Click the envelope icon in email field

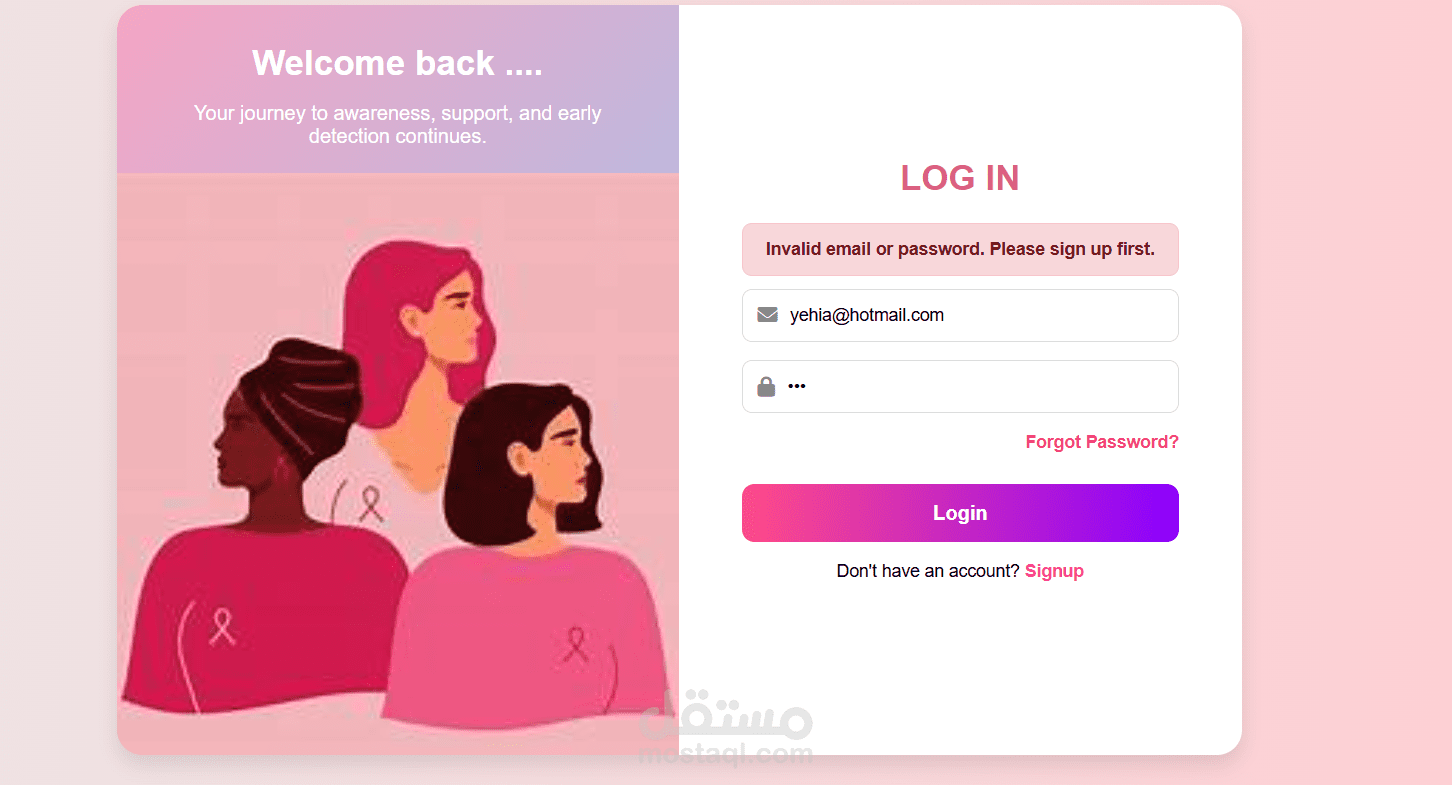(767, 315)
